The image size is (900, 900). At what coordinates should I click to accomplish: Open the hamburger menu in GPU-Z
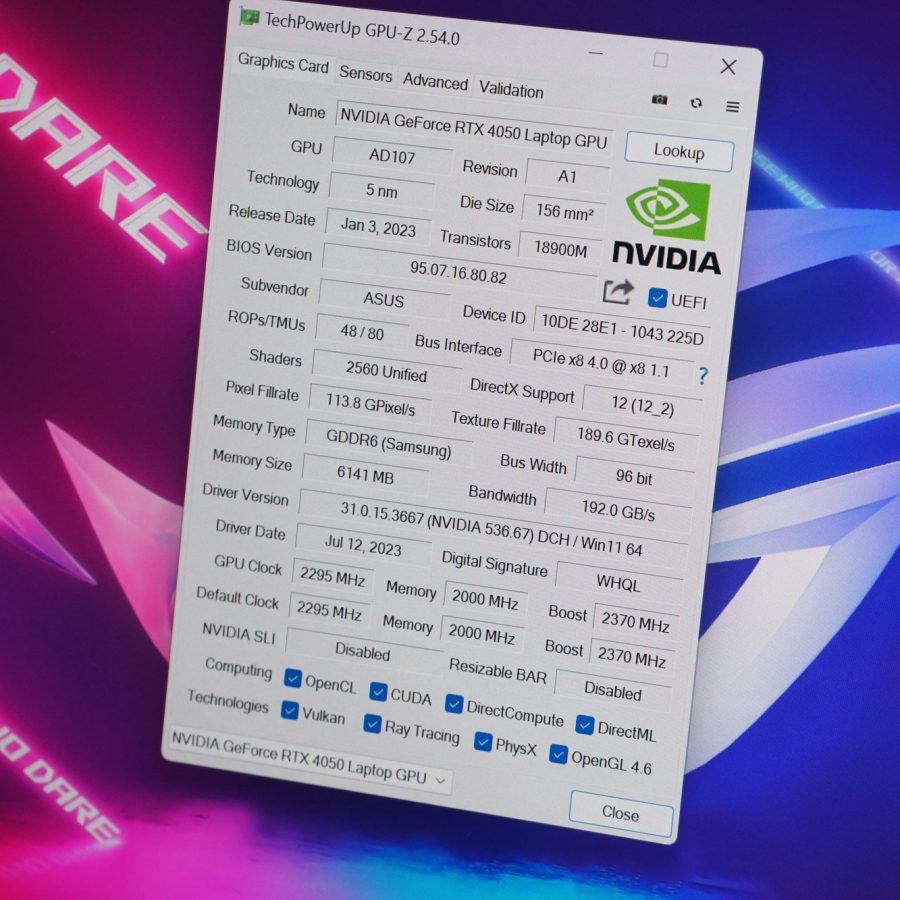tap(732, 106)
